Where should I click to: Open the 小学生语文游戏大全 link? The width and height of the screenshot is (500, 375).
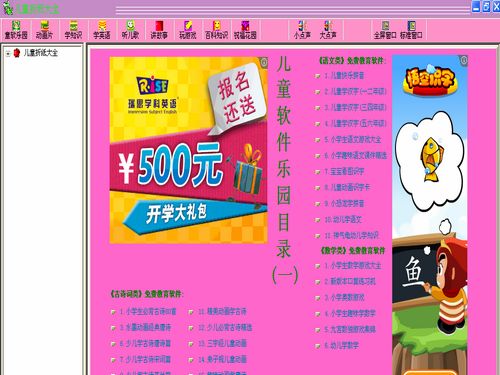click(353, 139)
